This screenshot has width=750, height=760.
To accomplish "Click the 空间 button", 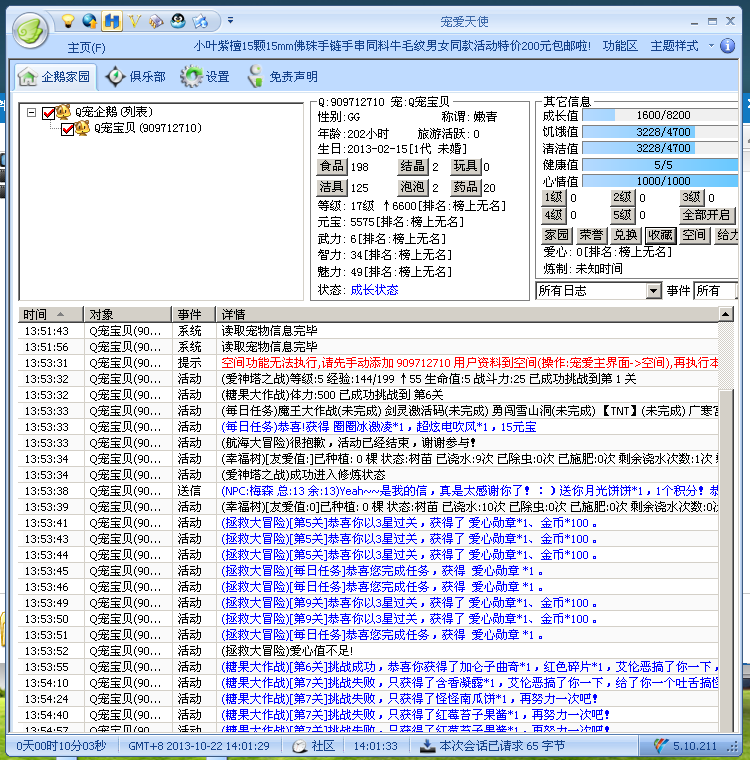I will (694, 235).
